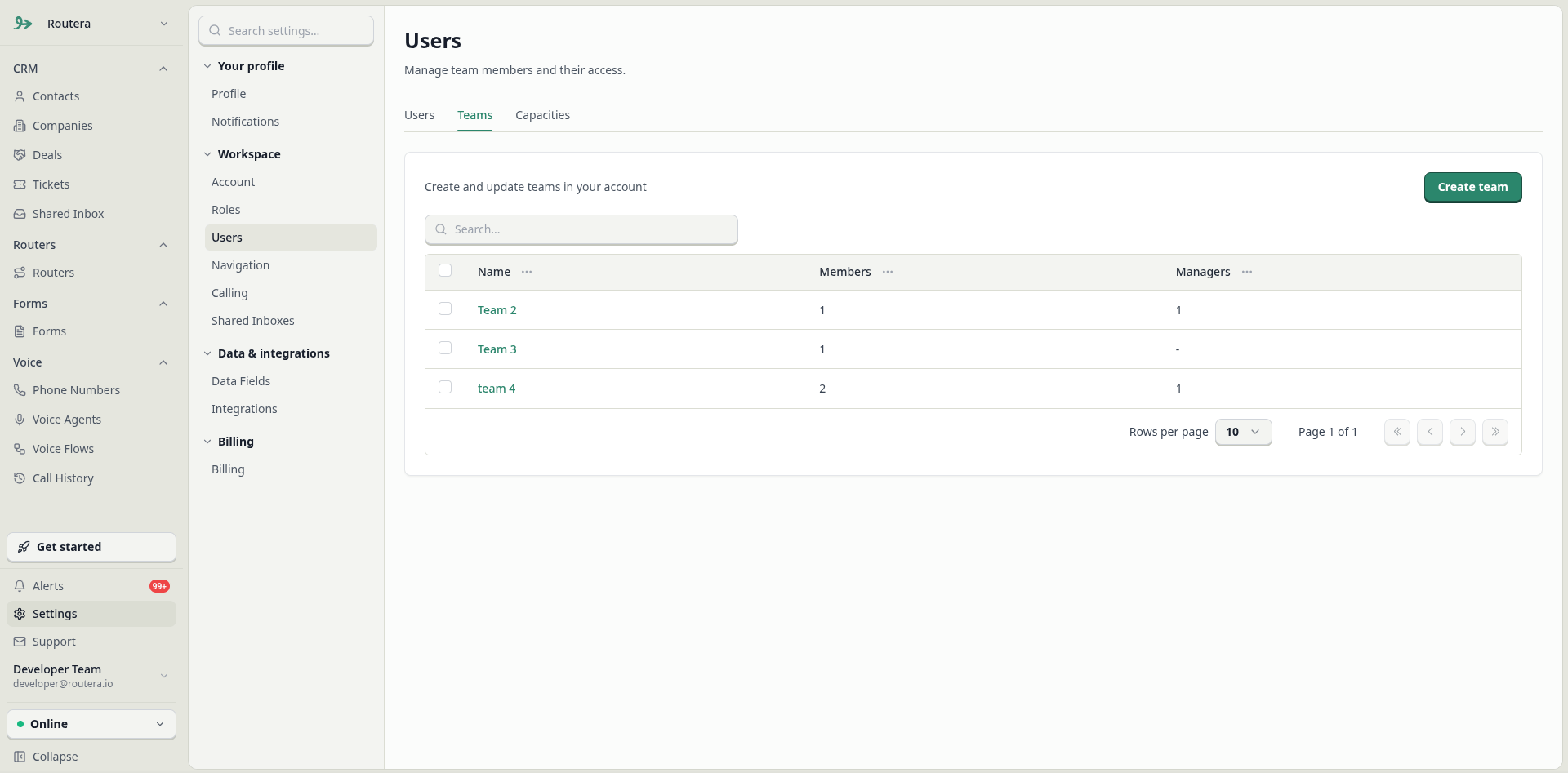Focus the teams Search field

[581, 229]
